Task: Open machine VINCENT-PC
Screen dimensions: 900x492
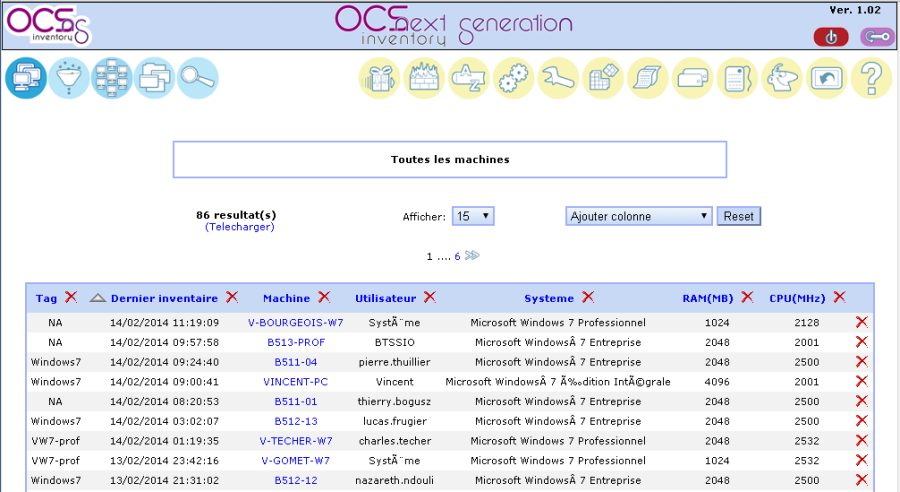Action: 296,382
